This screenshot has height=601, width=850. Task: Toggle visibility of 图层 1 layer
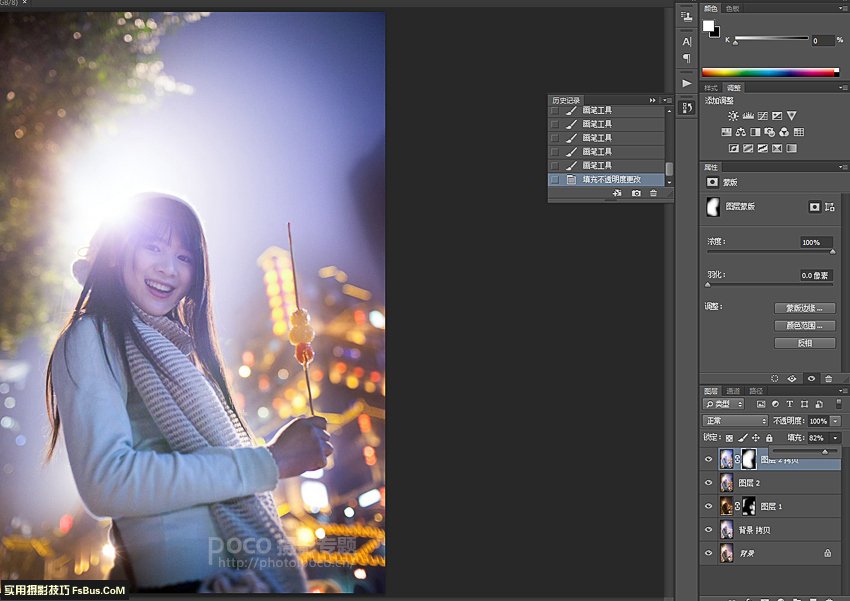[x=708, y=507]
